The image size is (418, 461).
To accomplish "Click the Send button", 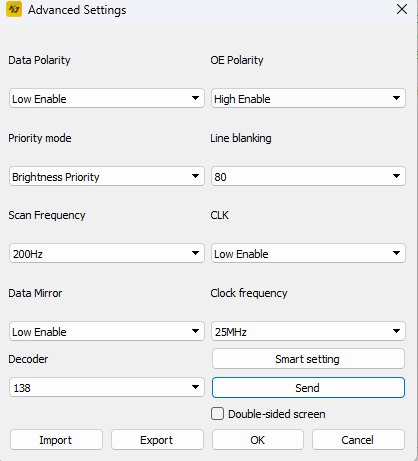I will [x=308, y=388].
